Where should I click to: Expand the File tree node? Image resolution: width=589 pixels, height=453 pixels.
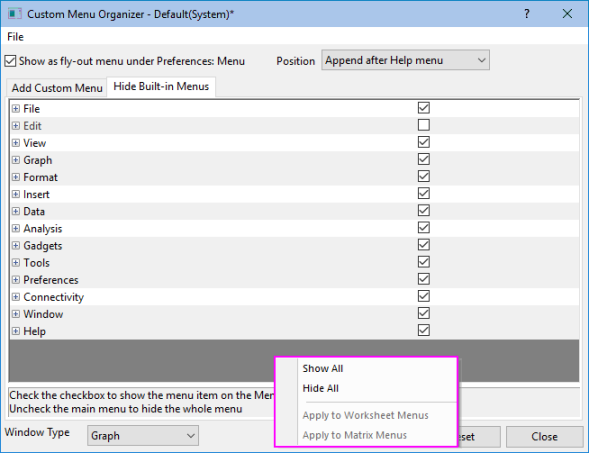(15, 109)
